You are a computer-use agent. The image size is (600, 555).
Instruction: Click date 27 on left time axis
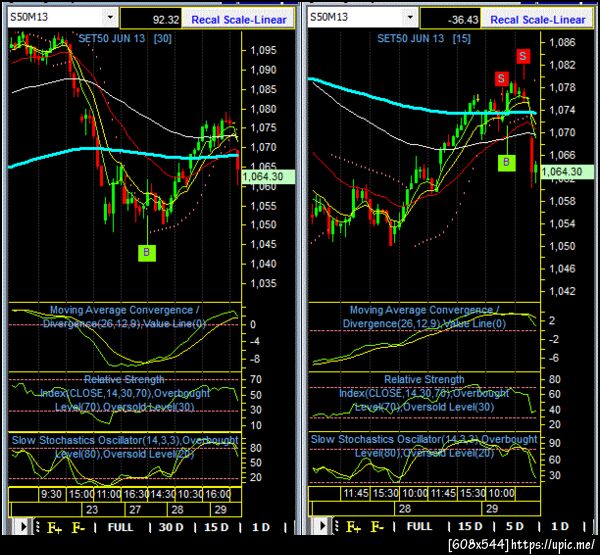pyautogui.click(x=135, y=510)
